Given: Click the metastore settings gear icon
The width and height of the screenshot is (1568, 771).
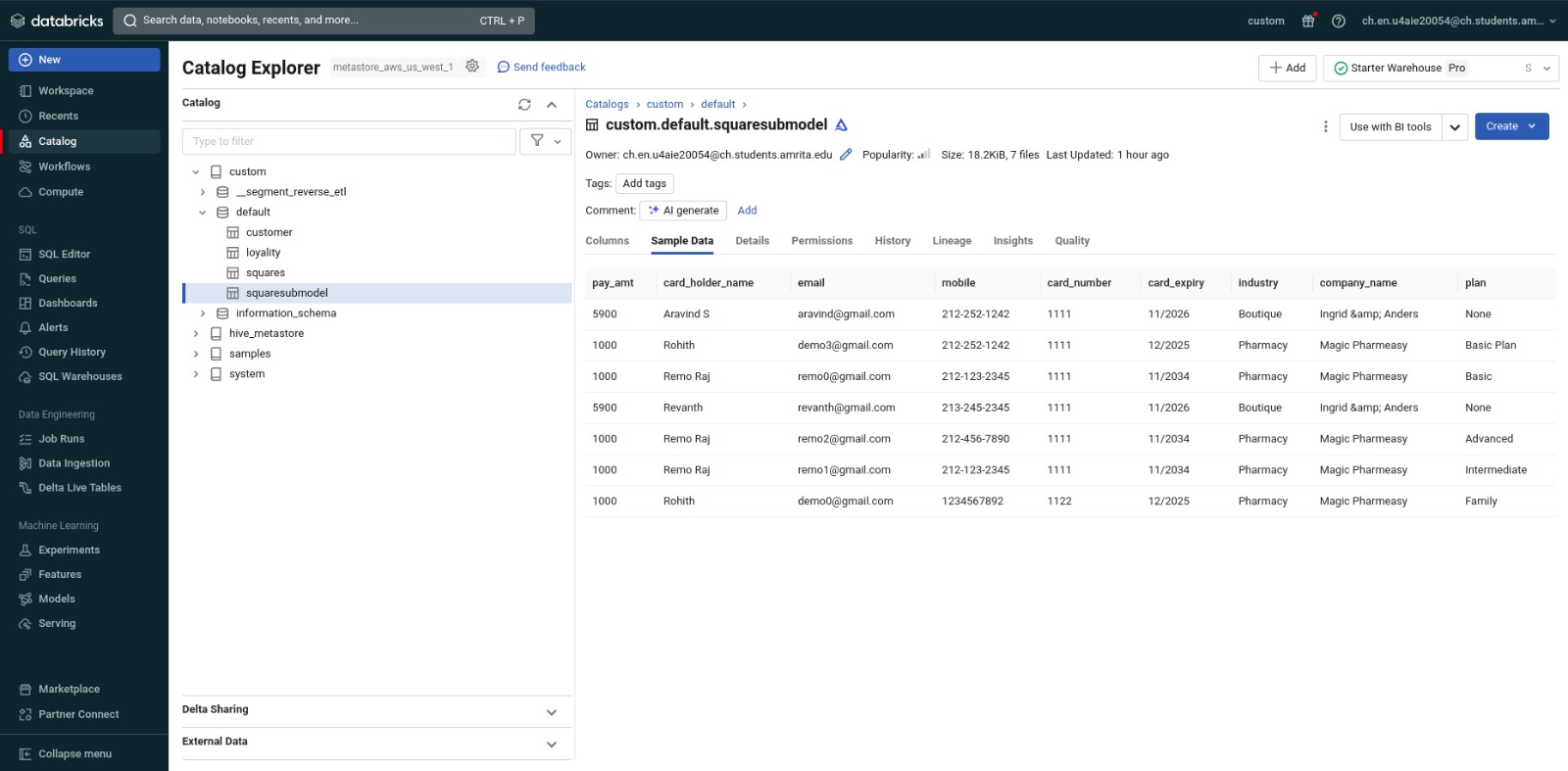Looking at the screenshot, I should (472, 66).
